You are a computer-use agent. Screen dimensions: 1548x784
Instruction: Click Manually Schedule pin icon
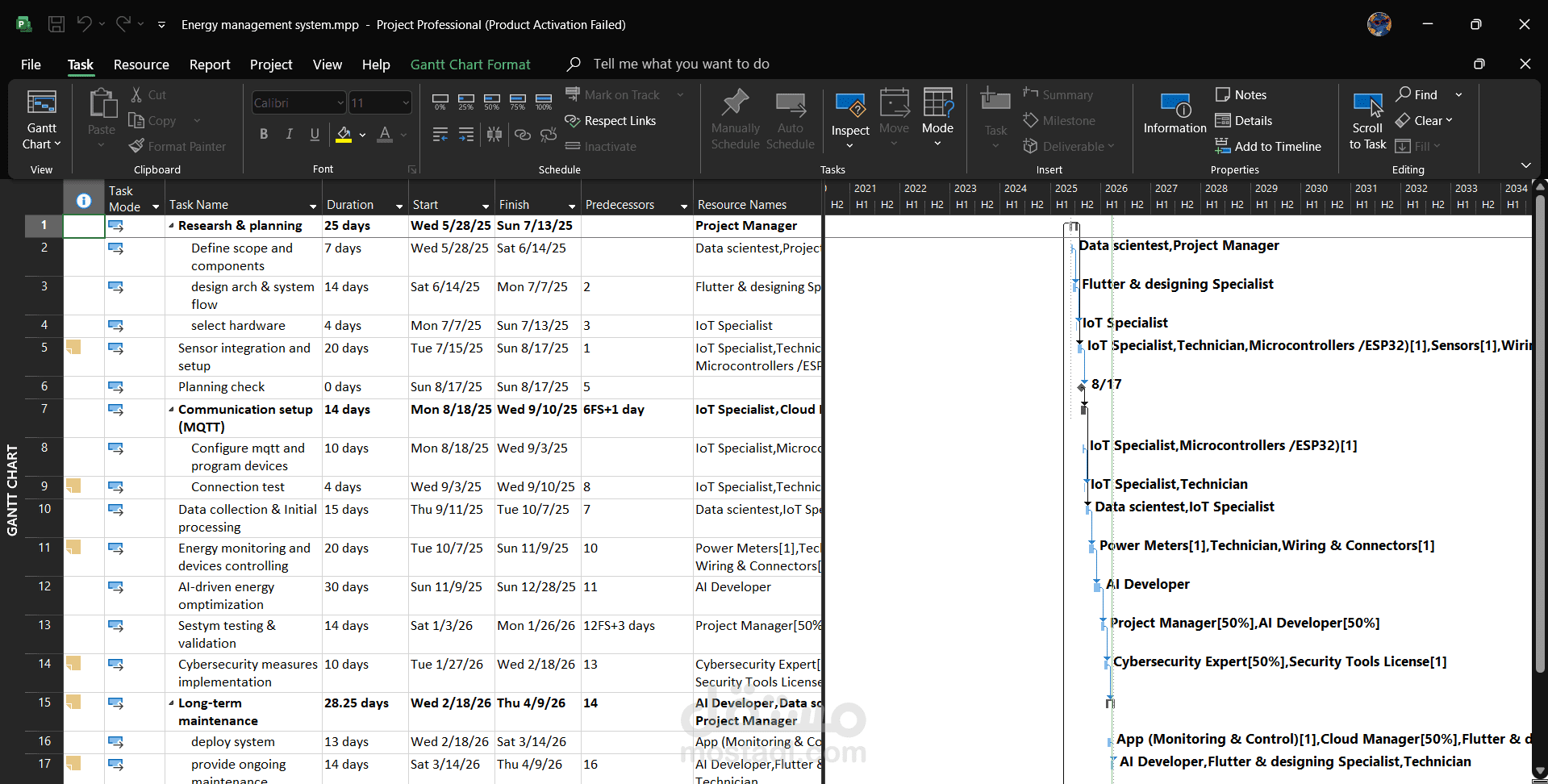[x=735, y=102]
